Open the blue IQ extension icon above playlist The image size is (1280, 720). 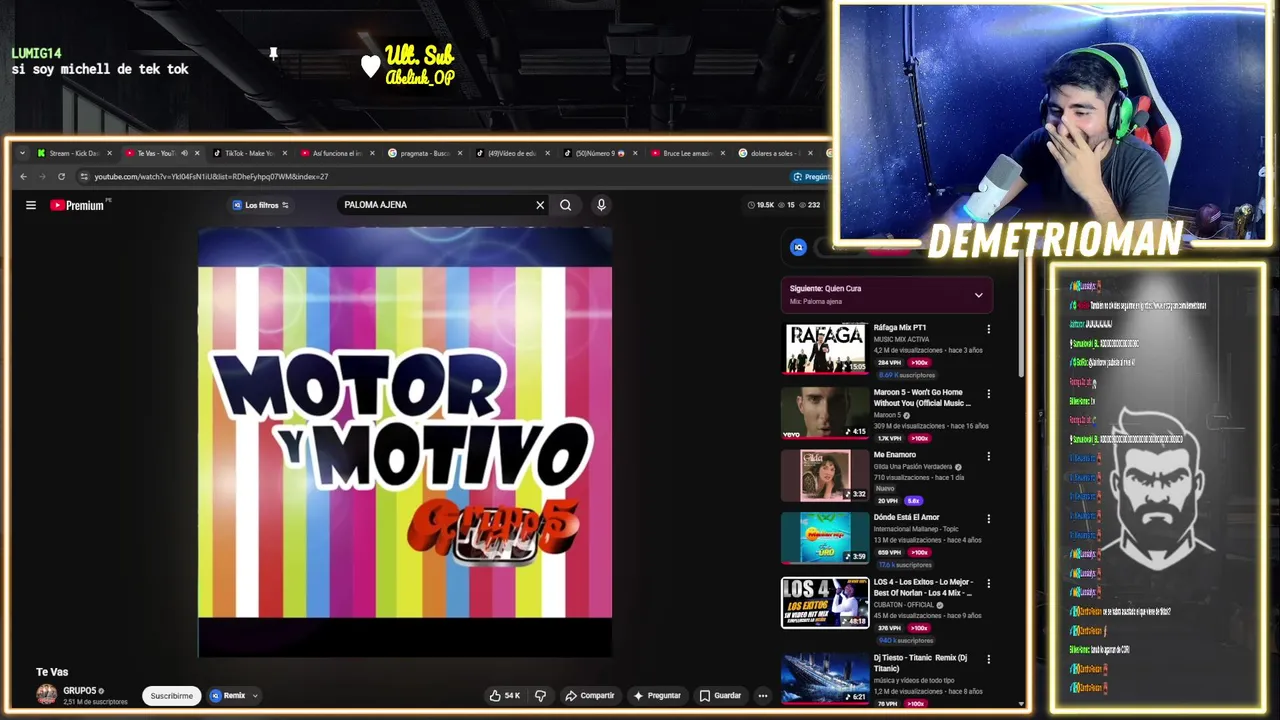pyautogui.click(x=798, y=247)
